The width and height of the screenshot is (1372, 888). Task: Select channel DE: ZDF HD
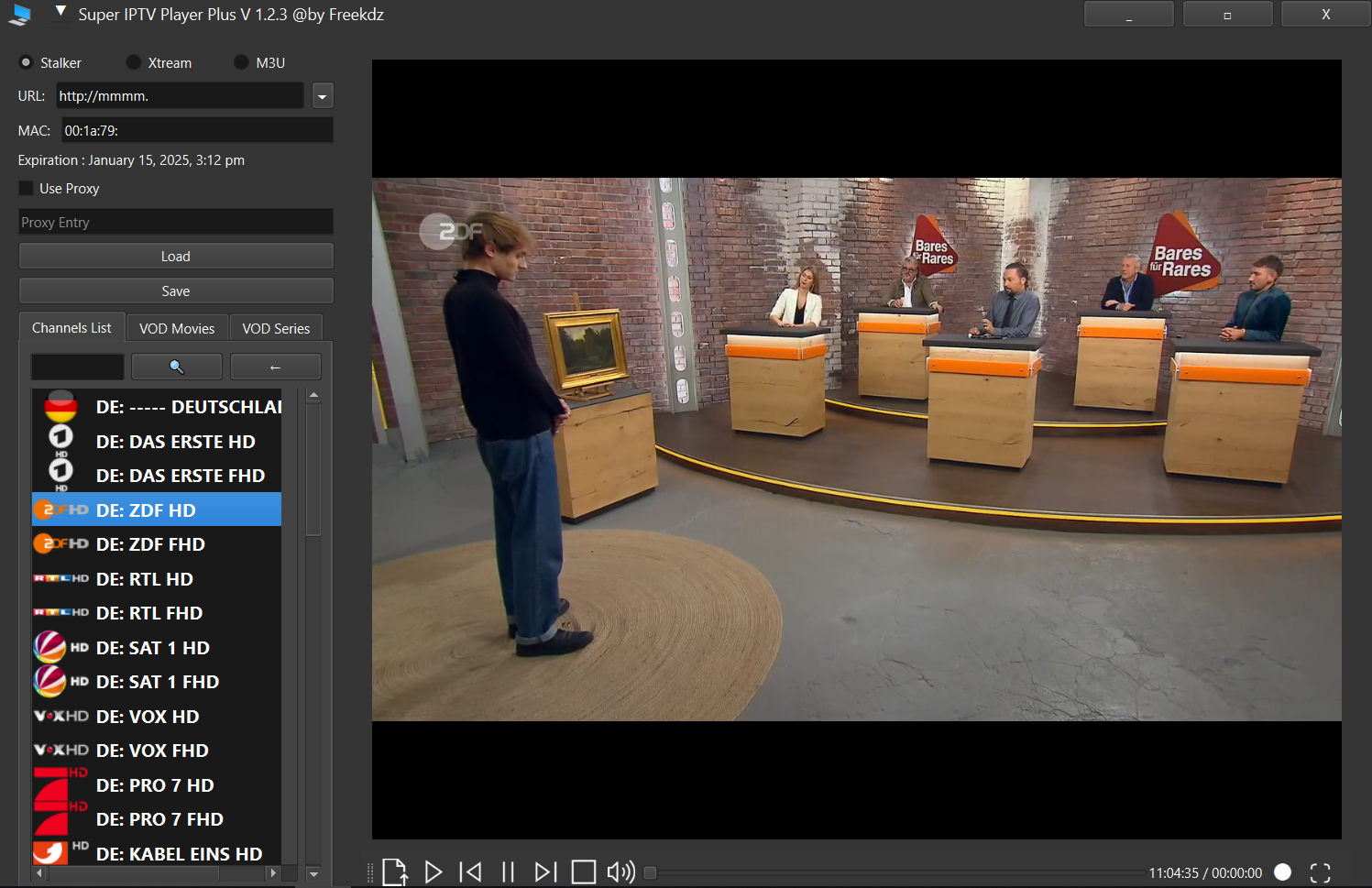tap(157, 510)
